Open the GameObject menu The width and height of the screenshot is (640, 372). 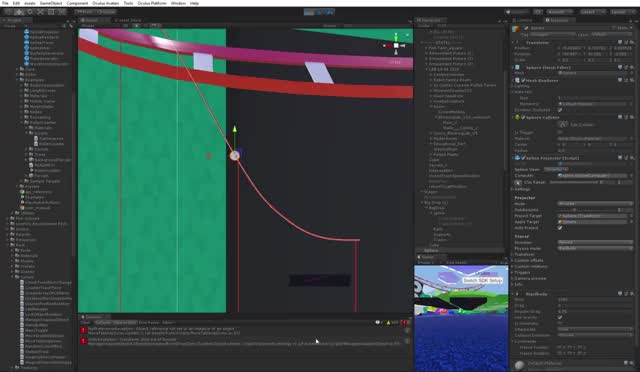(51, 3)
